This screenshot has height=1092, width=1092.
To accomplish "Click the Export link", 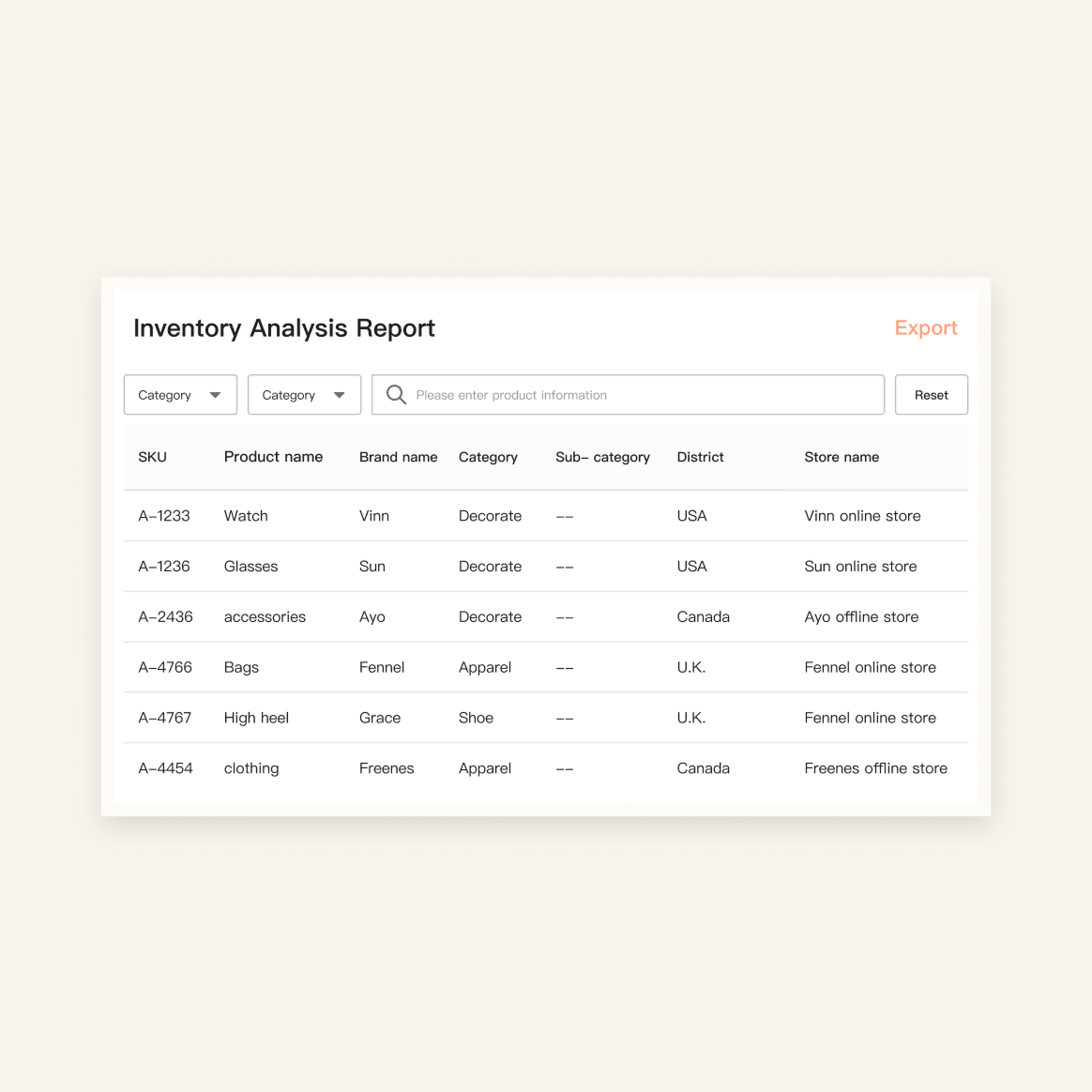I will pos(926,328).
